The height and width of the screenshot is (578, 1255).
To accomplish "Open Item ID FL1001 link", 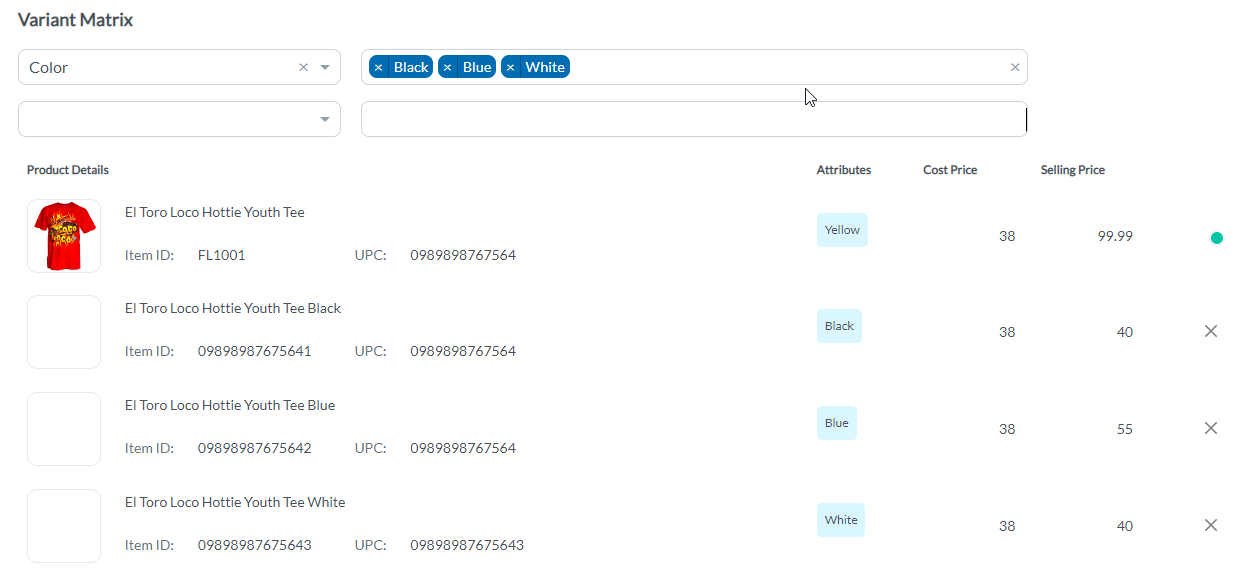I will coord(221,255).
